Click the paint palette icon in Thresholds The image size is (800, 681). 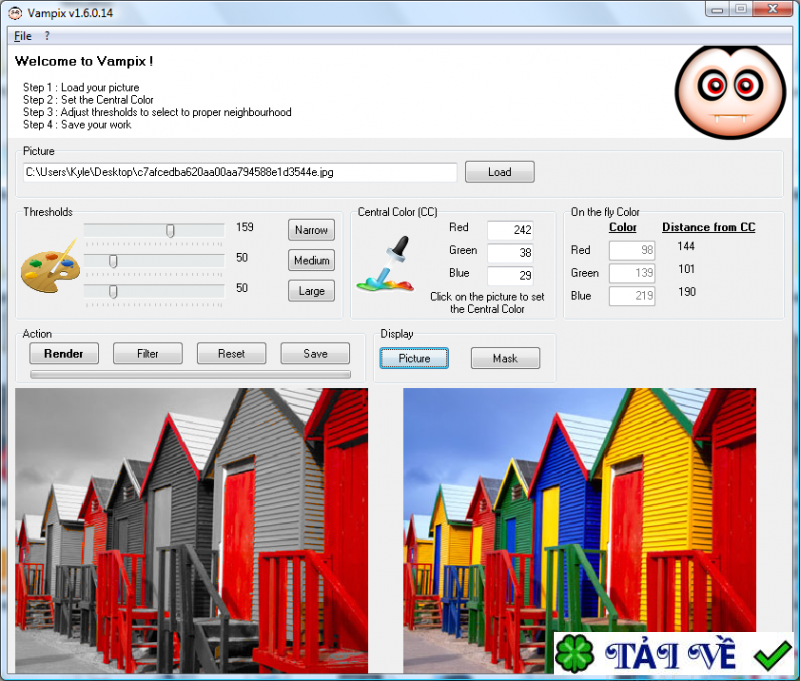[50, 266]
